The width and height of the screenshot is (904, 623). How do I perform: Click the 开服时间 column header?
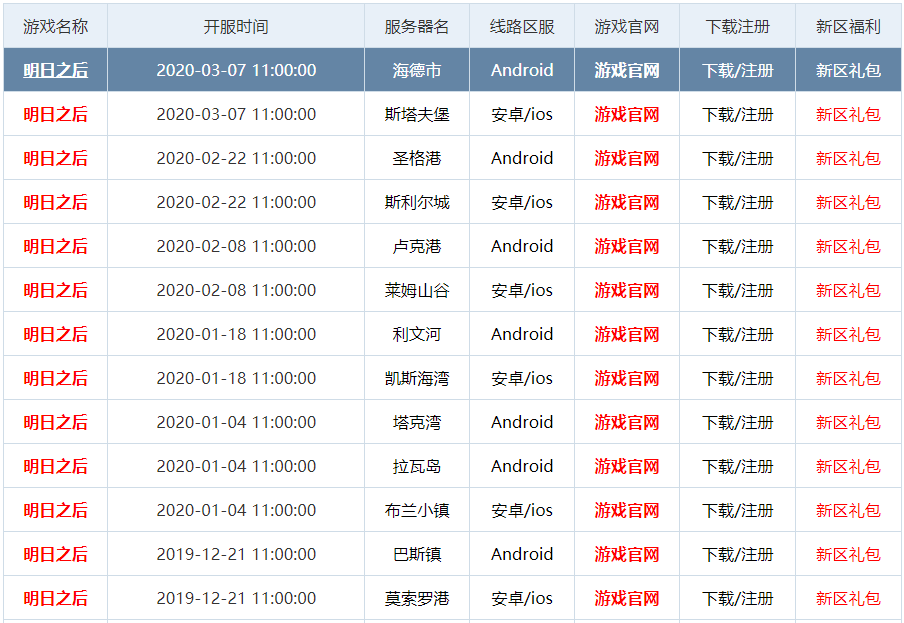tap(236, 26)
